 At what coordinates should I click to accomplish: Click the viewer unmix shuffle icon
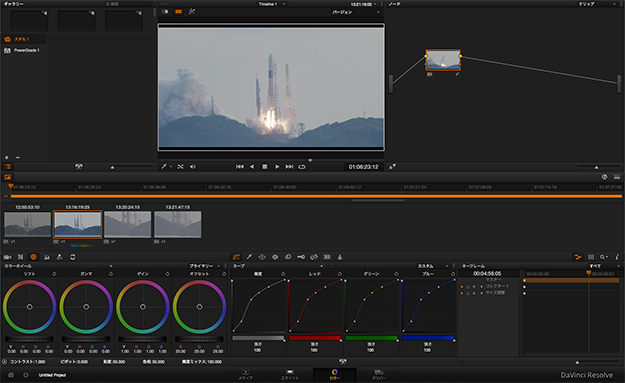180,167
